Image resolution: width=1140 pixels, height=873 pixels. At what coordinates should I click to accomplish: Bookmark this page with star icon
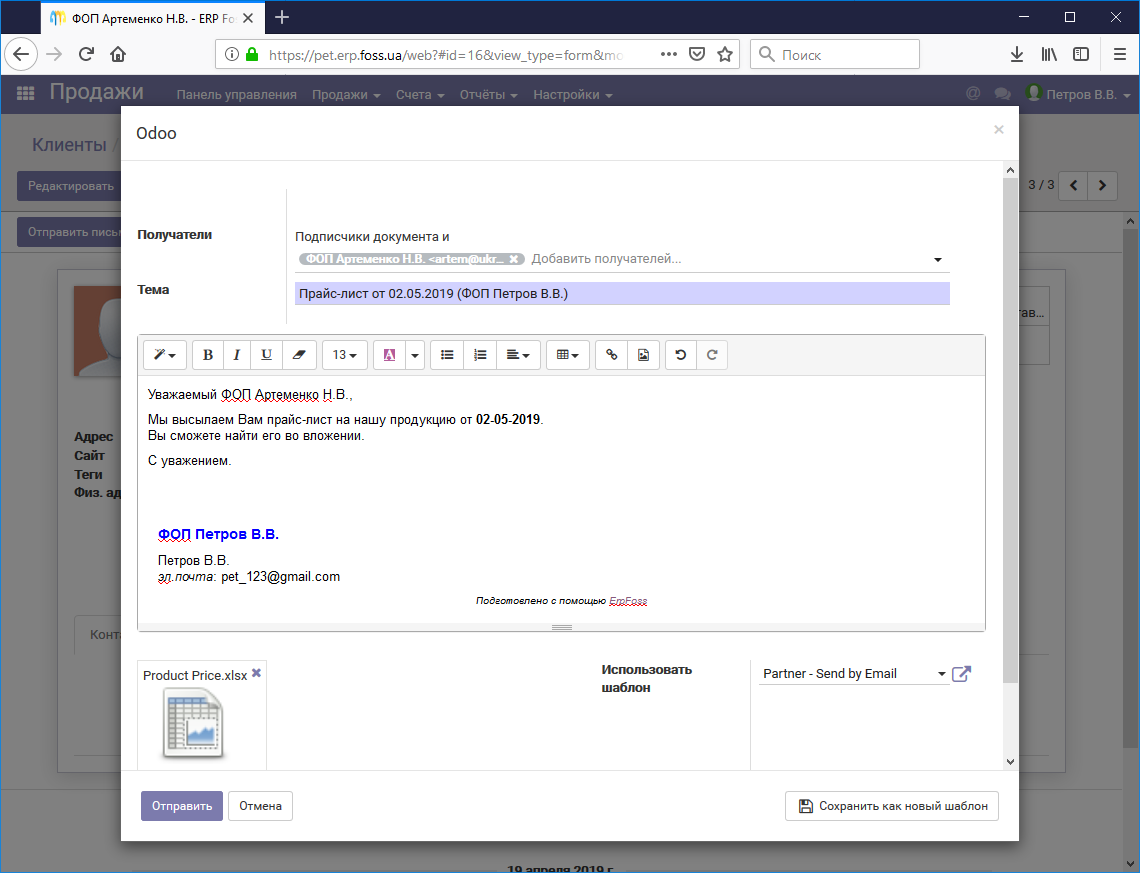(725, 54)
